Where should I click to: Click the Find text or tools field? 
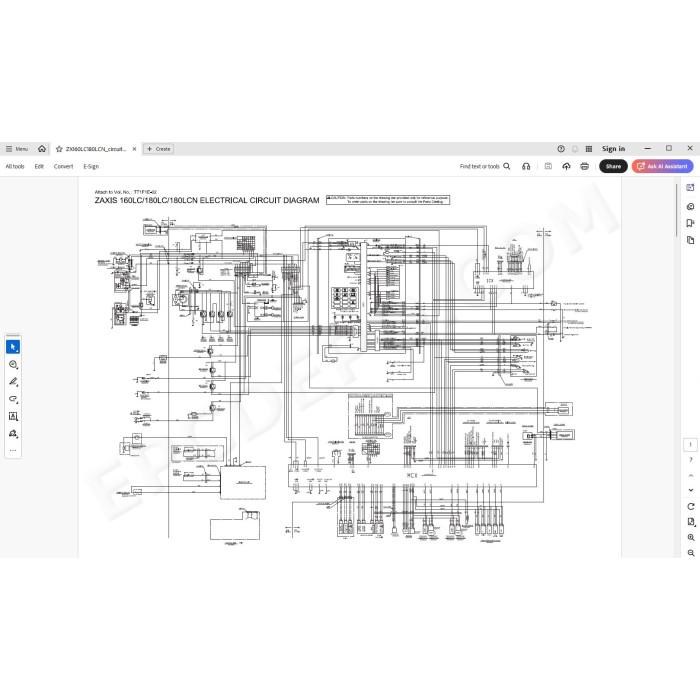[479, 167]
